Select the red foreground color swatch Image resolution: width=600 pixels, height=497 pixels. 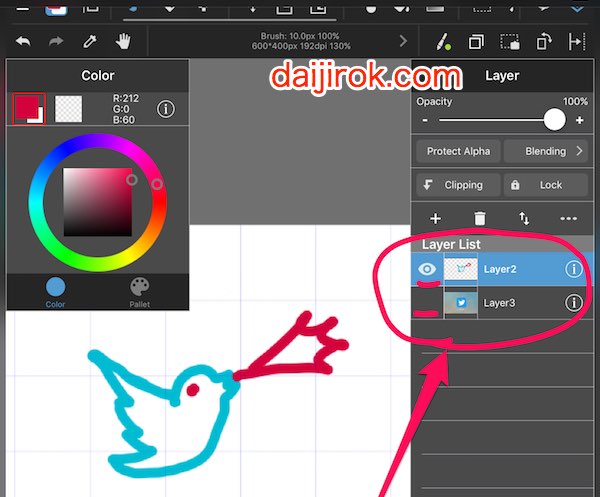click(x=29, y=109)
